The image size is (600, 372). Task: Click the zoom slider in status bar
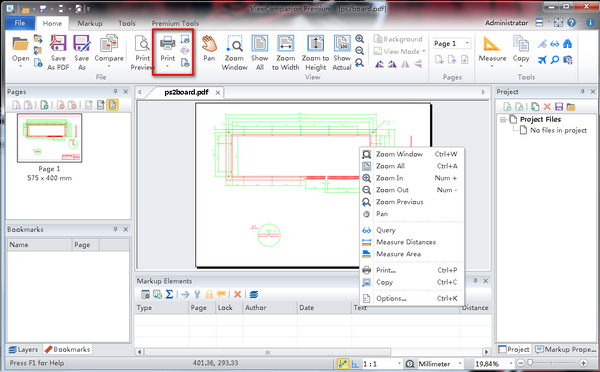[x=553, y=363]
